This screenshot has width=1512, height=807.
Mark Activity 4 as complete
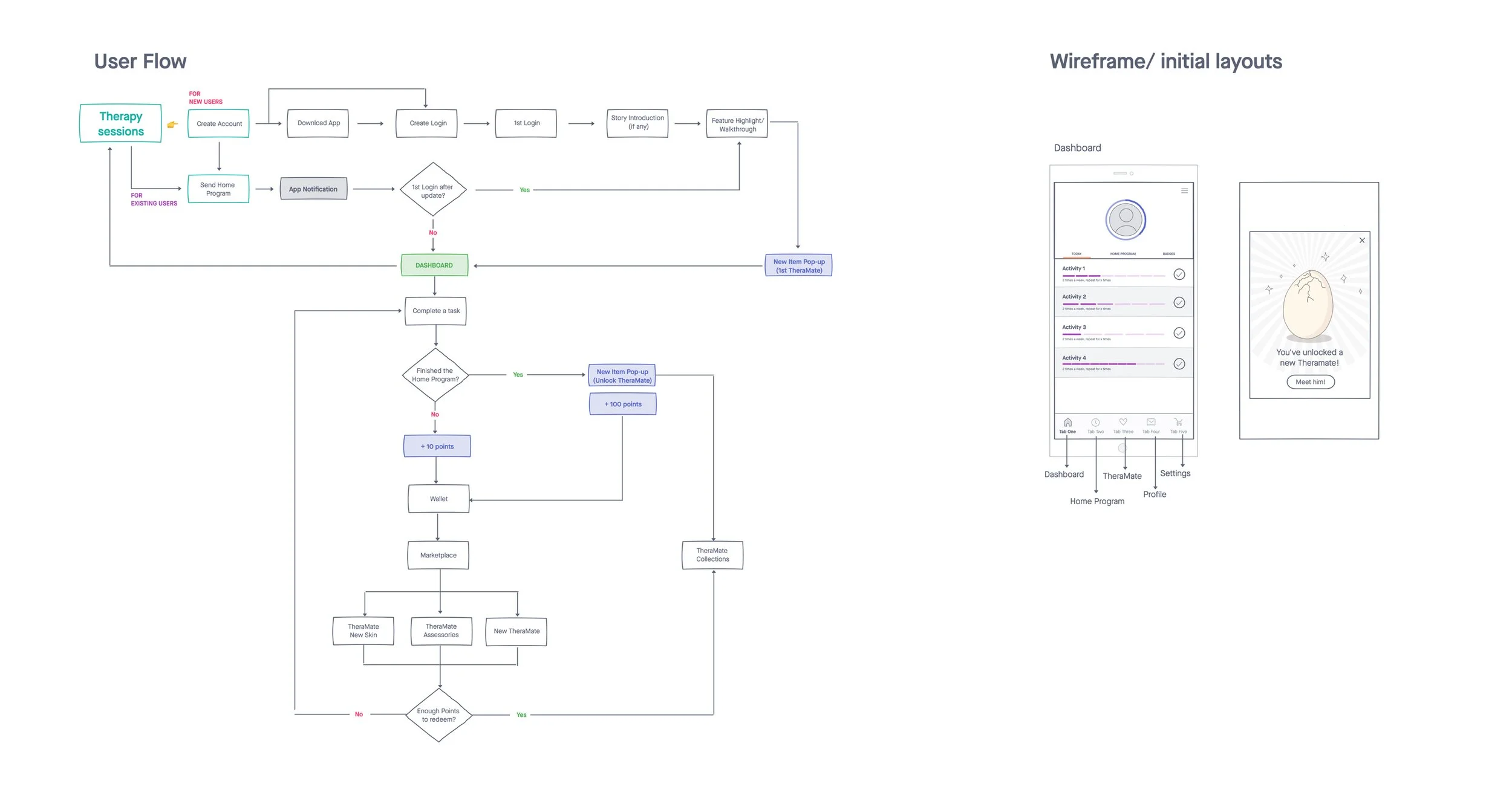tap(1179, 364)
